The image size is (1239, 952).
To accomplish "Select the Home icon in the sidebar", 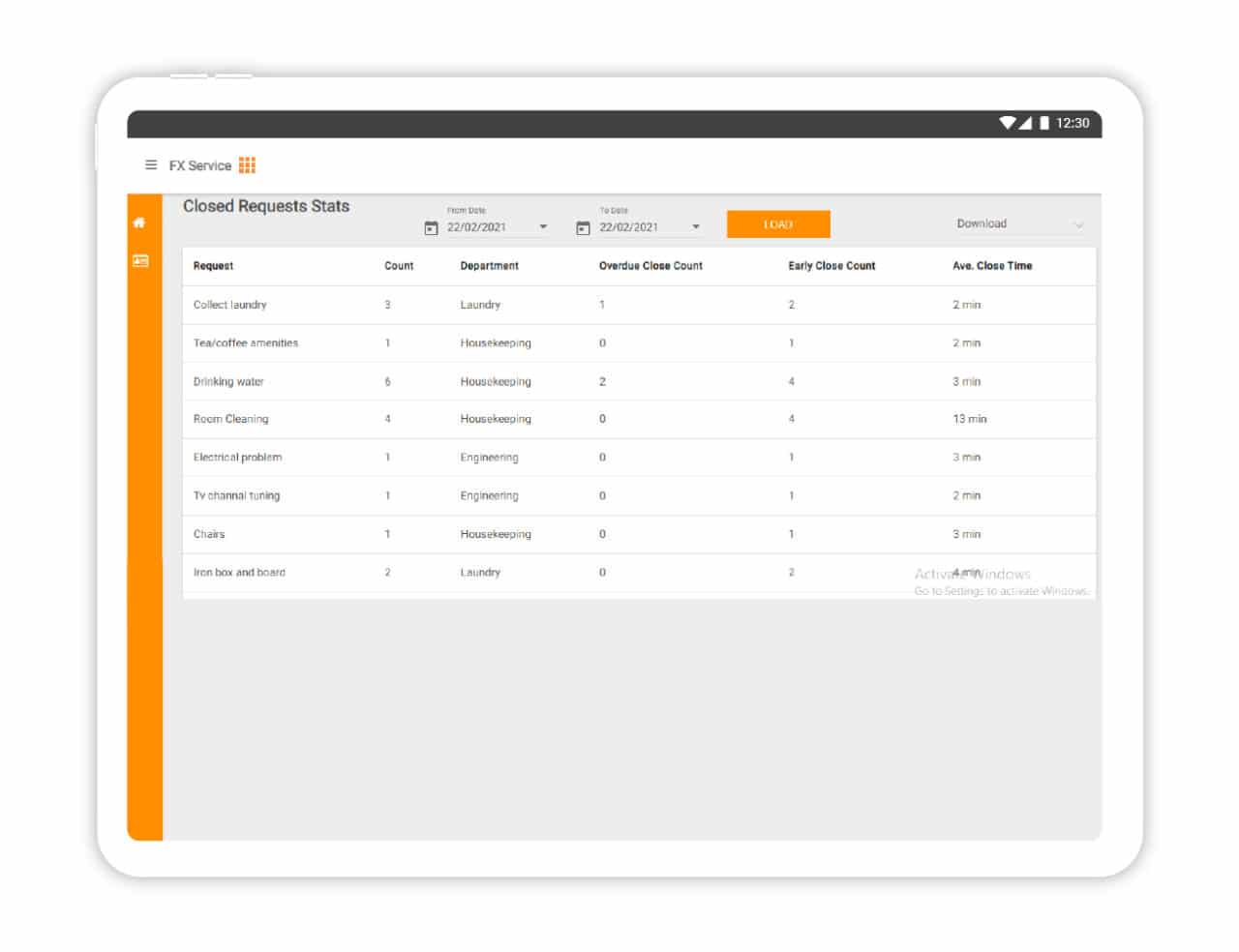I will [140, 222].
